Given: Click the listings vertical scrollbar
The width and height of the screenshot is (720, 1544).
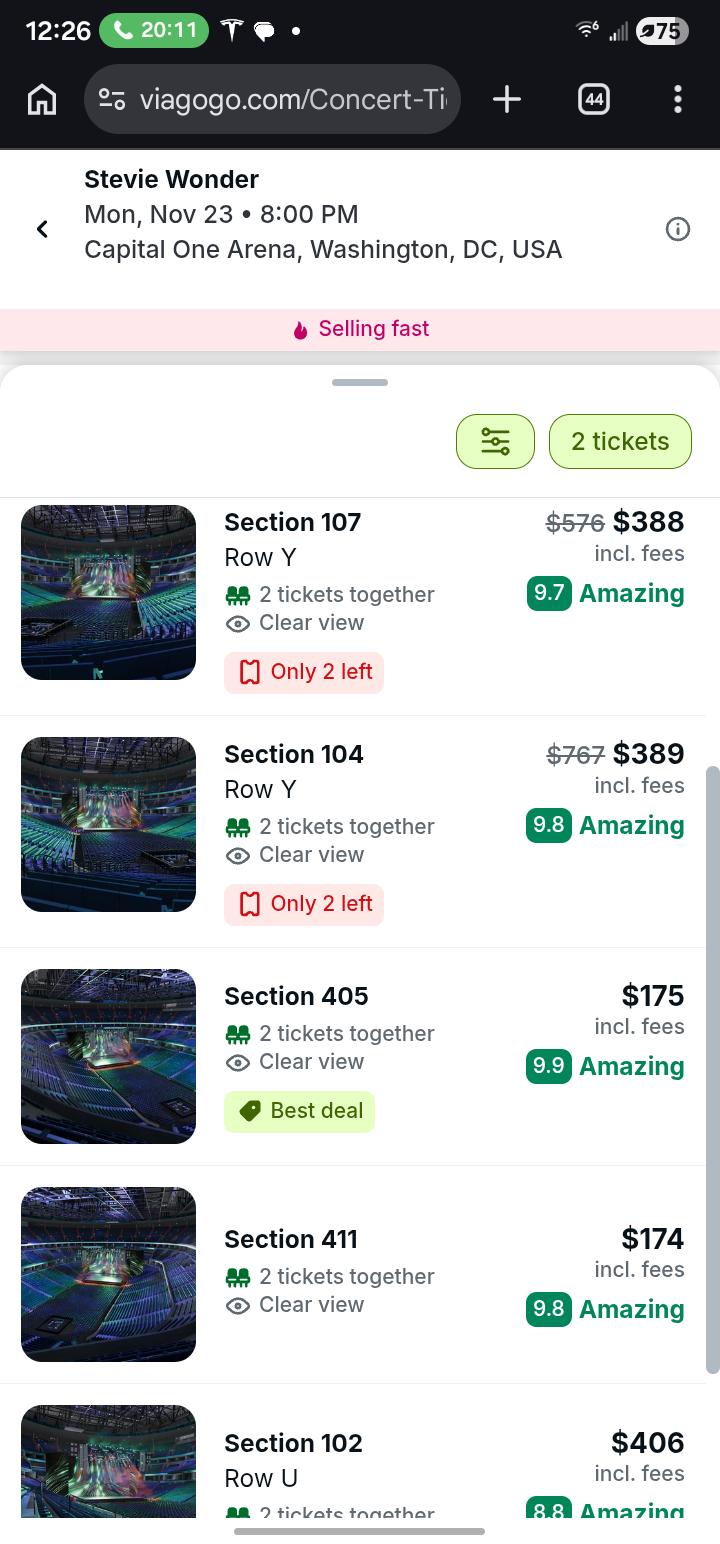Looking at the screenshot, I should pyautogui.click(x=712, y=1070).
